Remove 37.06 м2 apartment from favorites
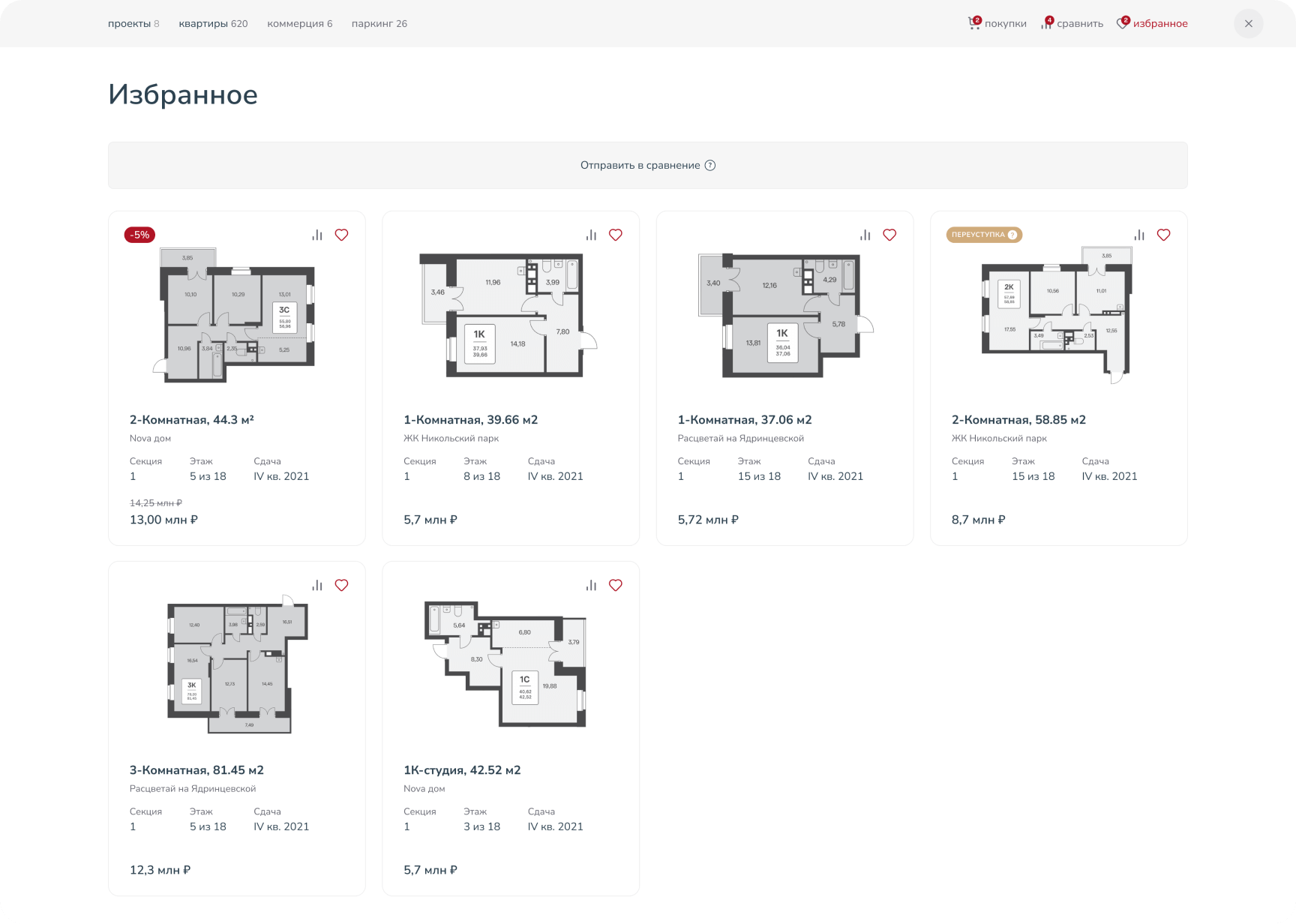 pos(889,235)
